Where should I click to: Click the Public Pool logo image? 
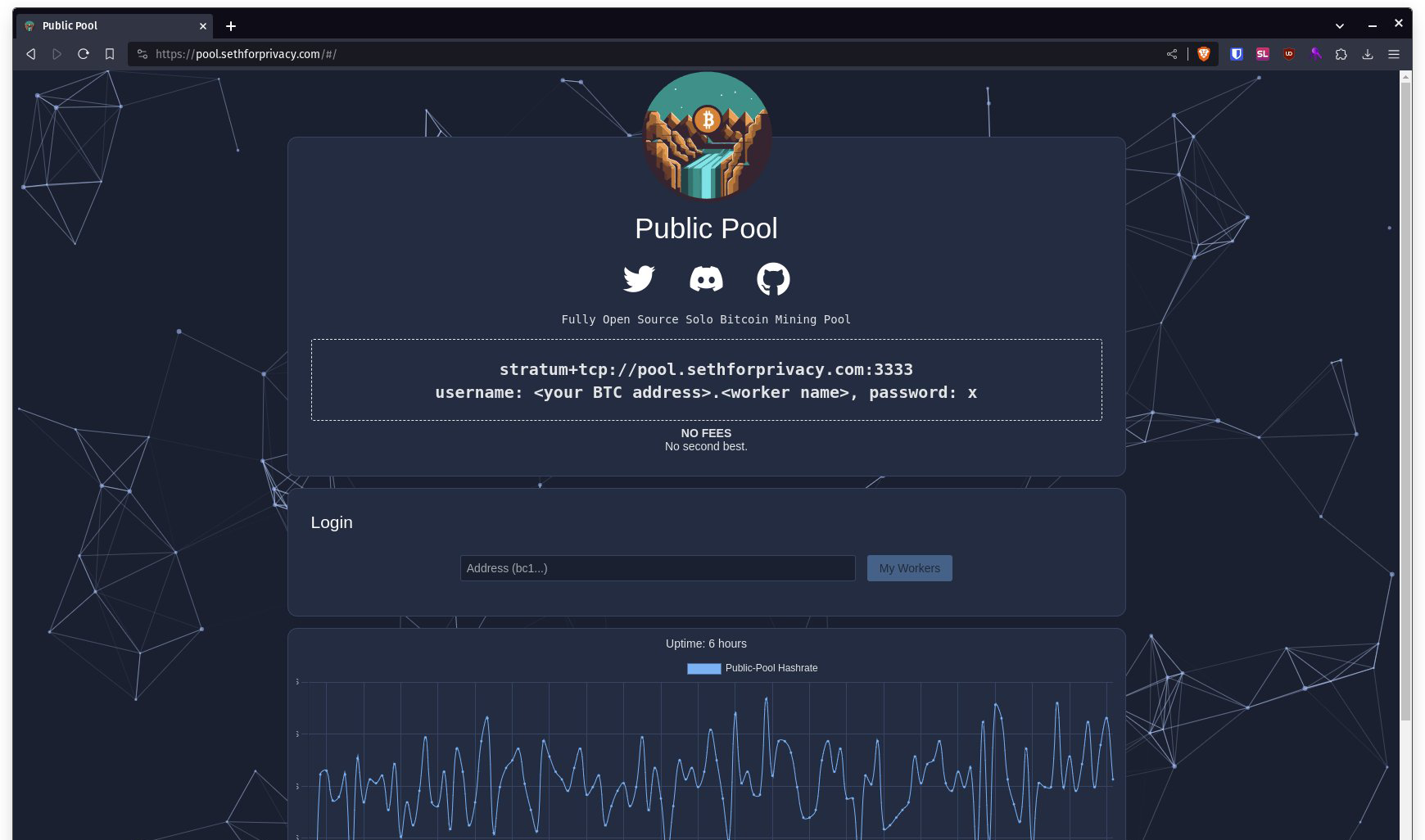pos(706,135)
